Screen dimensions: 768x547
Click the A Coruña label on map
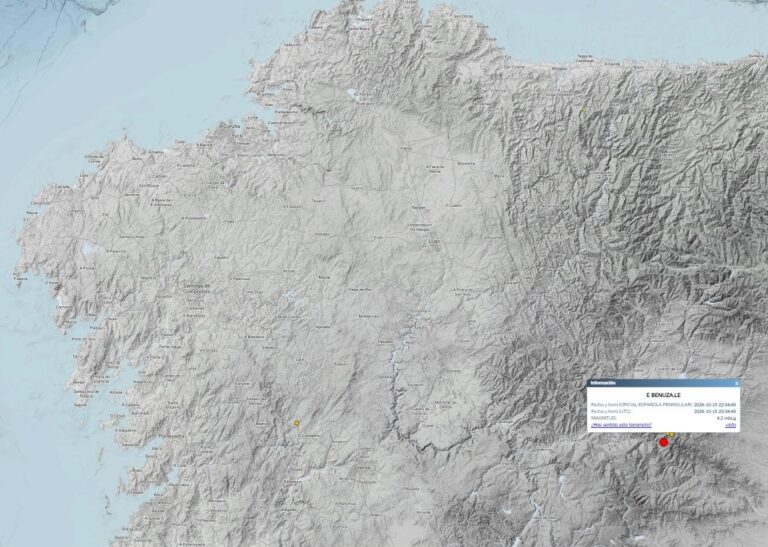(x=229, y=126)
